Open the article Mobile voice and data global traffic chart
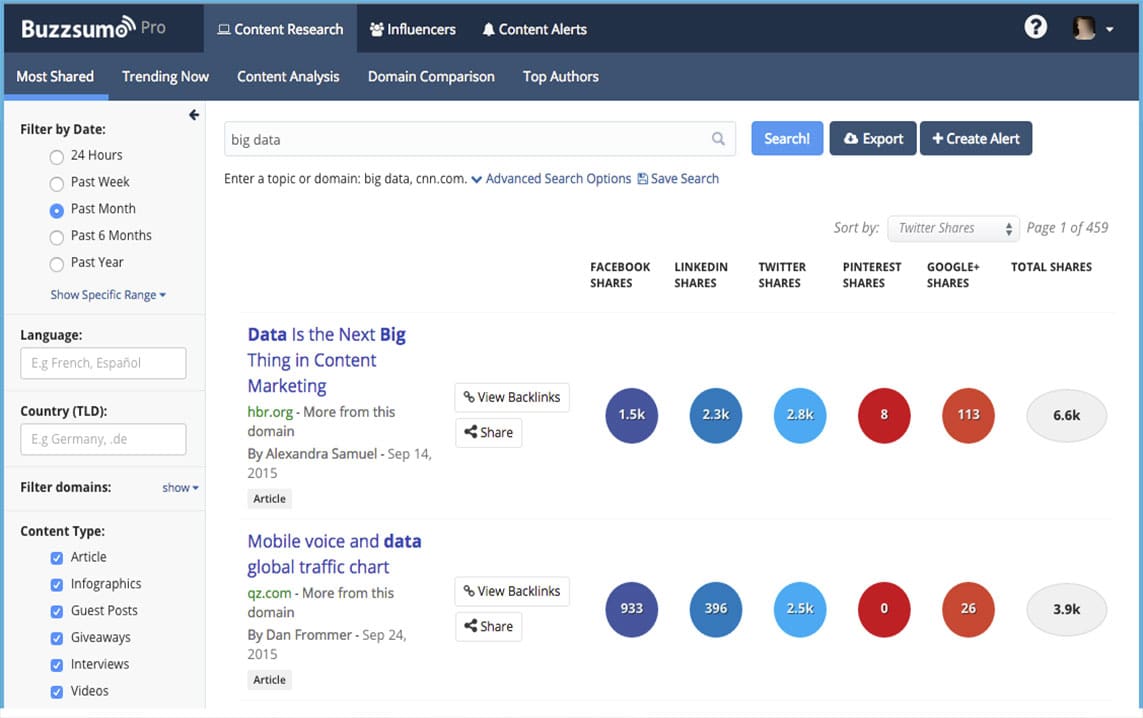 334,554
